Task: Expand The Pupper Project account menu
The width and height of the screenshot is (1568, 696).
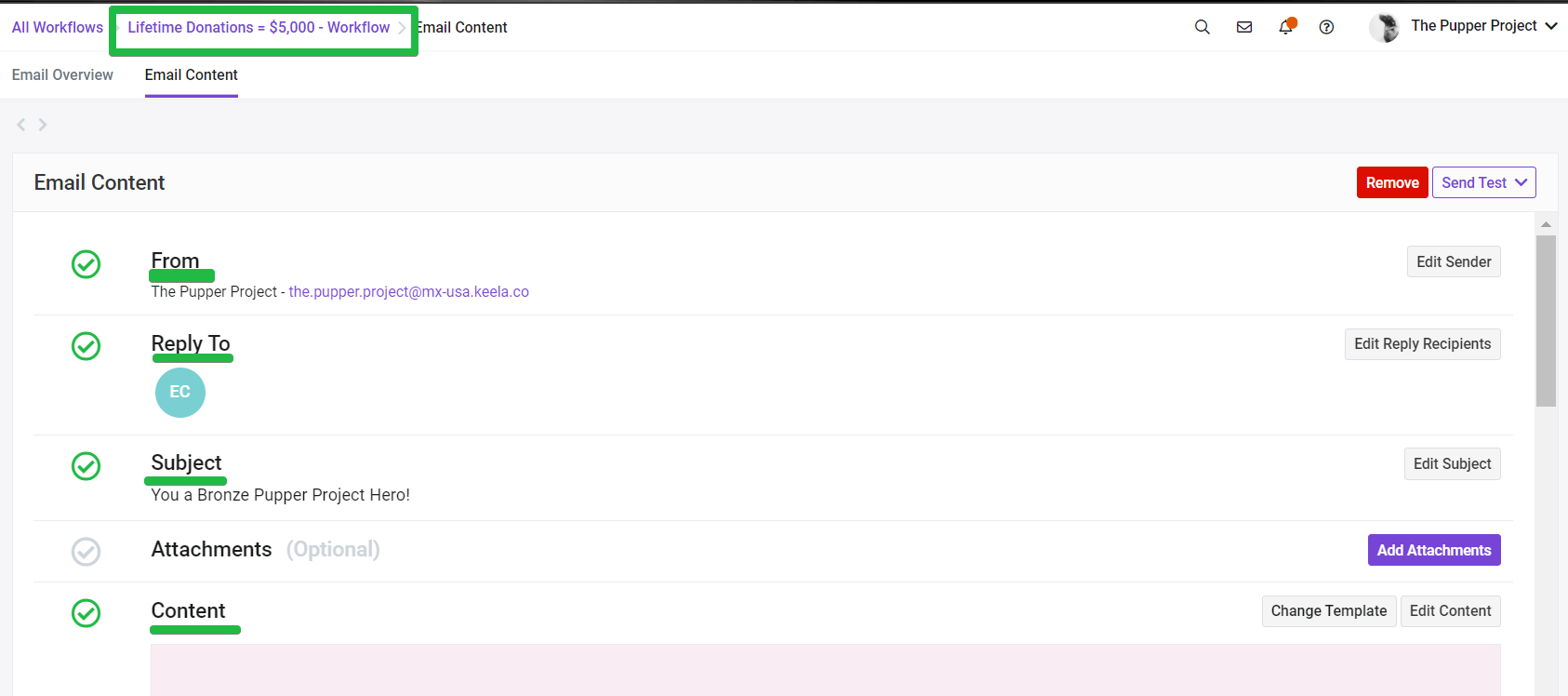Action: coord(1483,26)
